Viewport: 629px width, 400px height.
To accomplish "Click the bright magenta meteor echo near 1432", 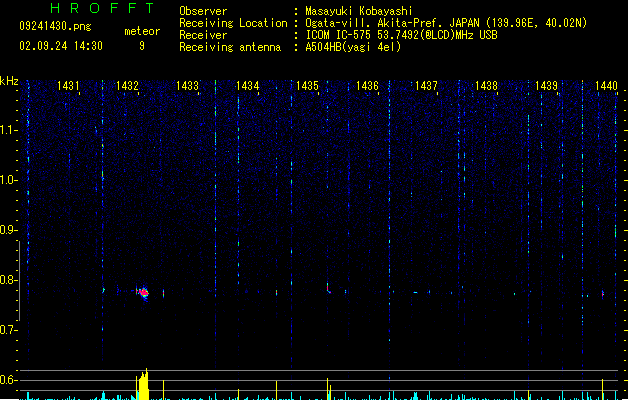I will (x=143, y=292).
